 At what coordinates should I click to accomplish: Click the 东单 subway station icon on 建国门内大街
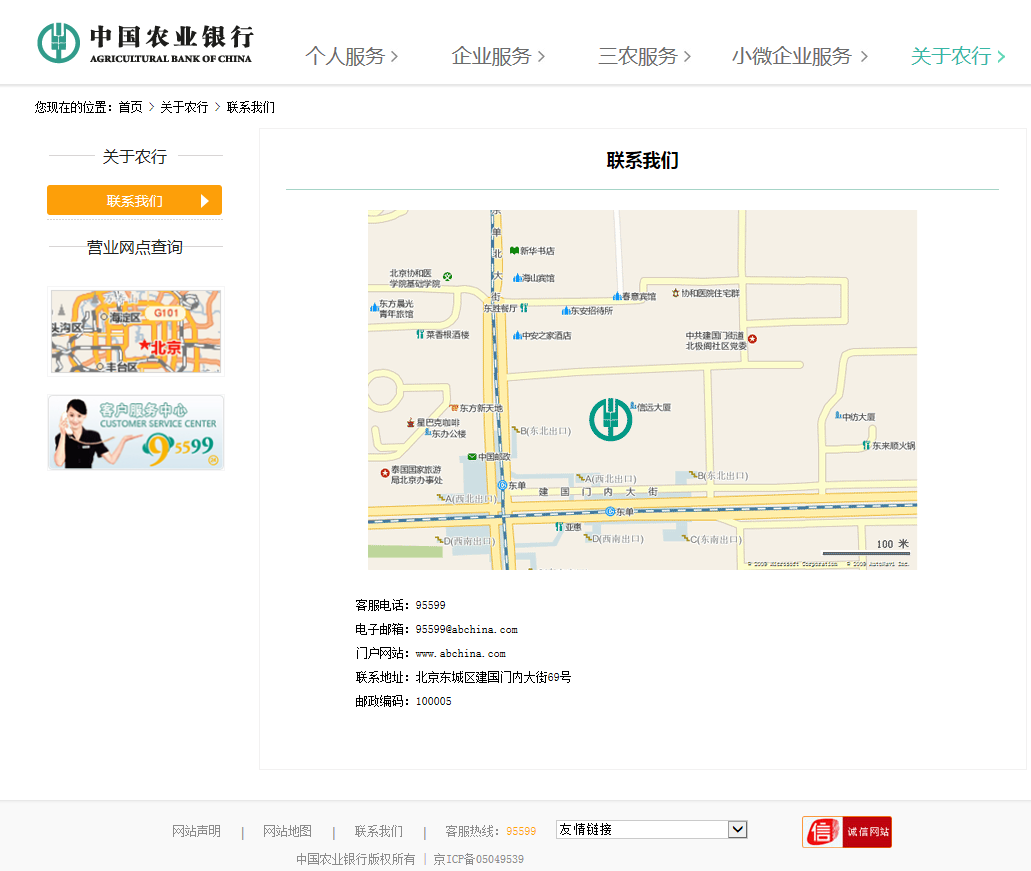[610, 511]
